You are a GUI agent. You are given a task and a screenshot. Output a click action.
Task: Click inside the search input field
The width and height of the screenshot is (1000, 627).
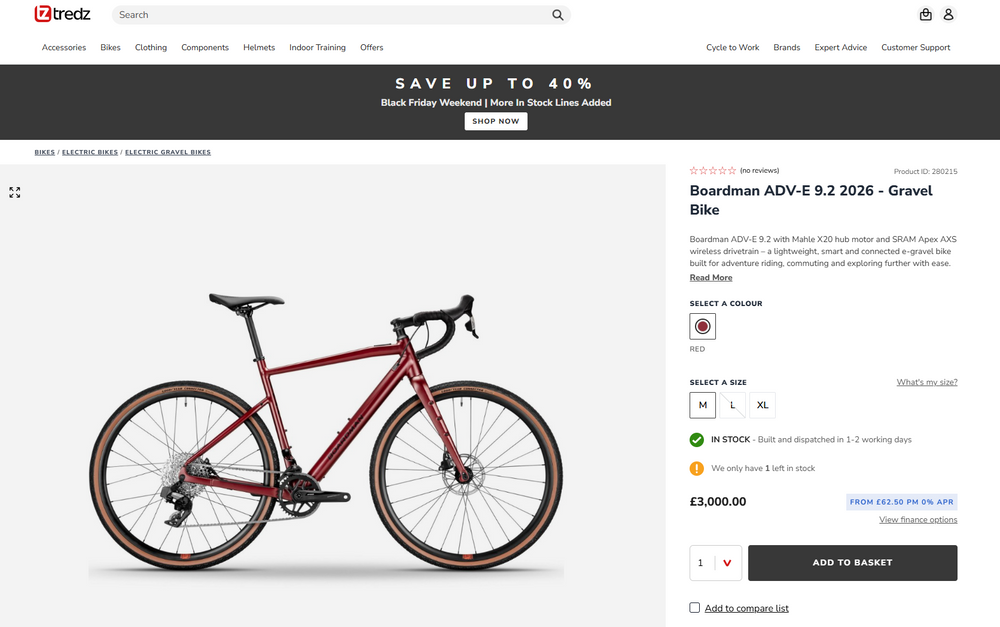click(x=300, y=15)
